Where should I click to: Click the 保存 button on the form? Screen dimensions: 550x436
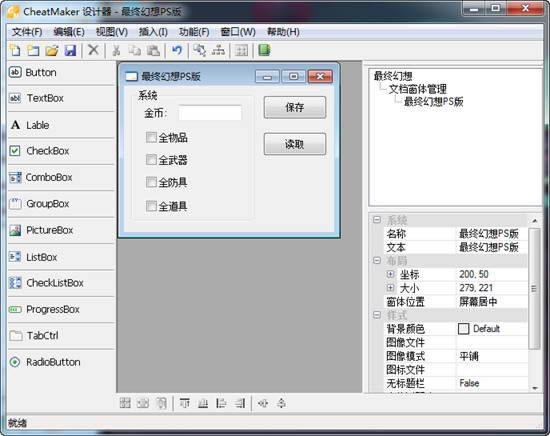[x=295, y=107]
